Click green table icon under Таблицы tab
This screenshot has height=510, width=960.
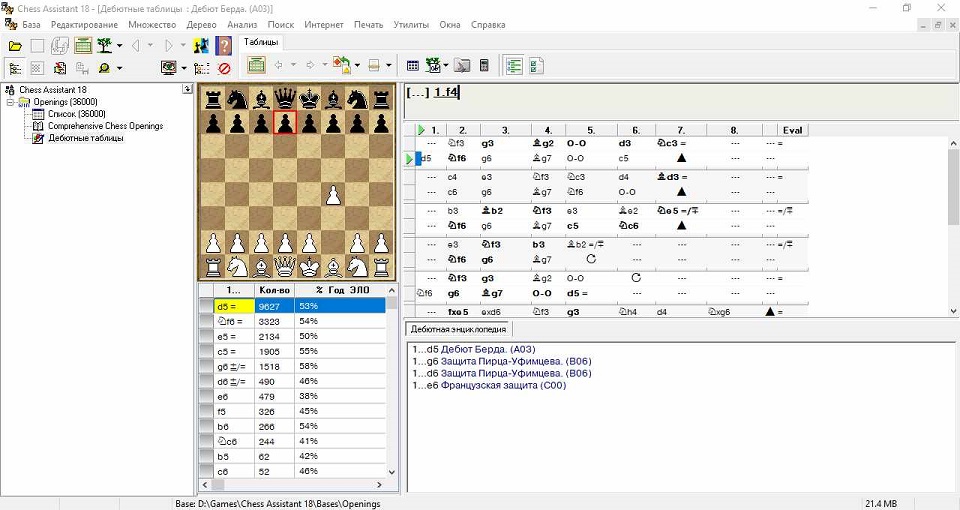(256, 65)
